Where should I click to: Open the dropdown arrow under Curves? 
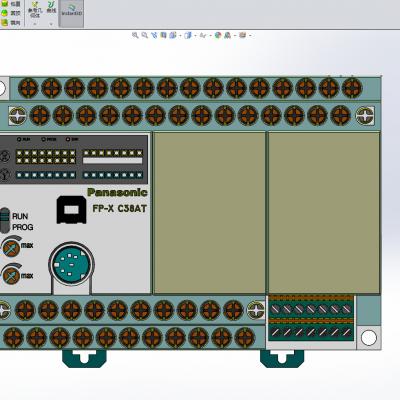51,24
